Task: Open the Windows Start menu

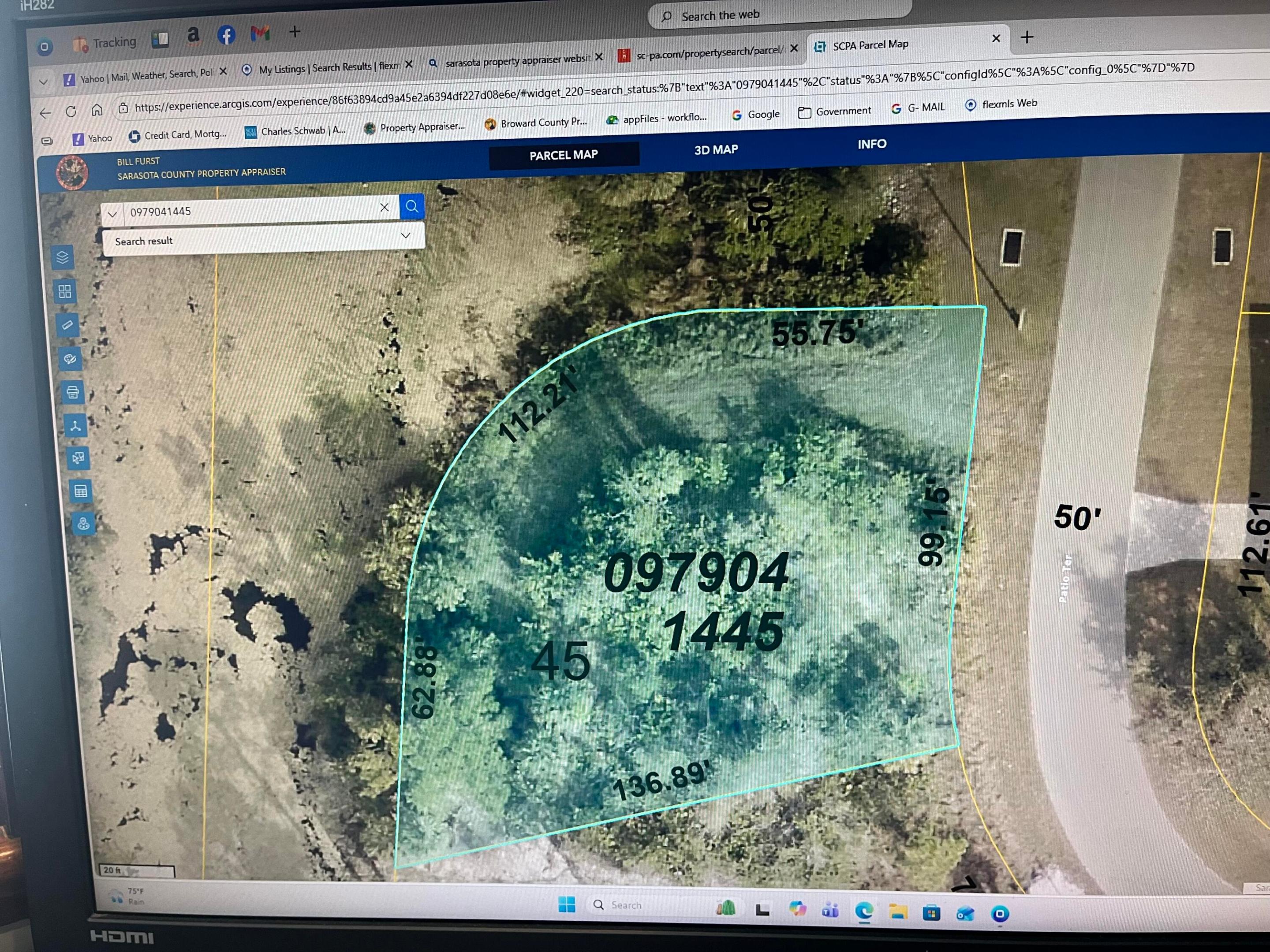Action: (566, 904)
